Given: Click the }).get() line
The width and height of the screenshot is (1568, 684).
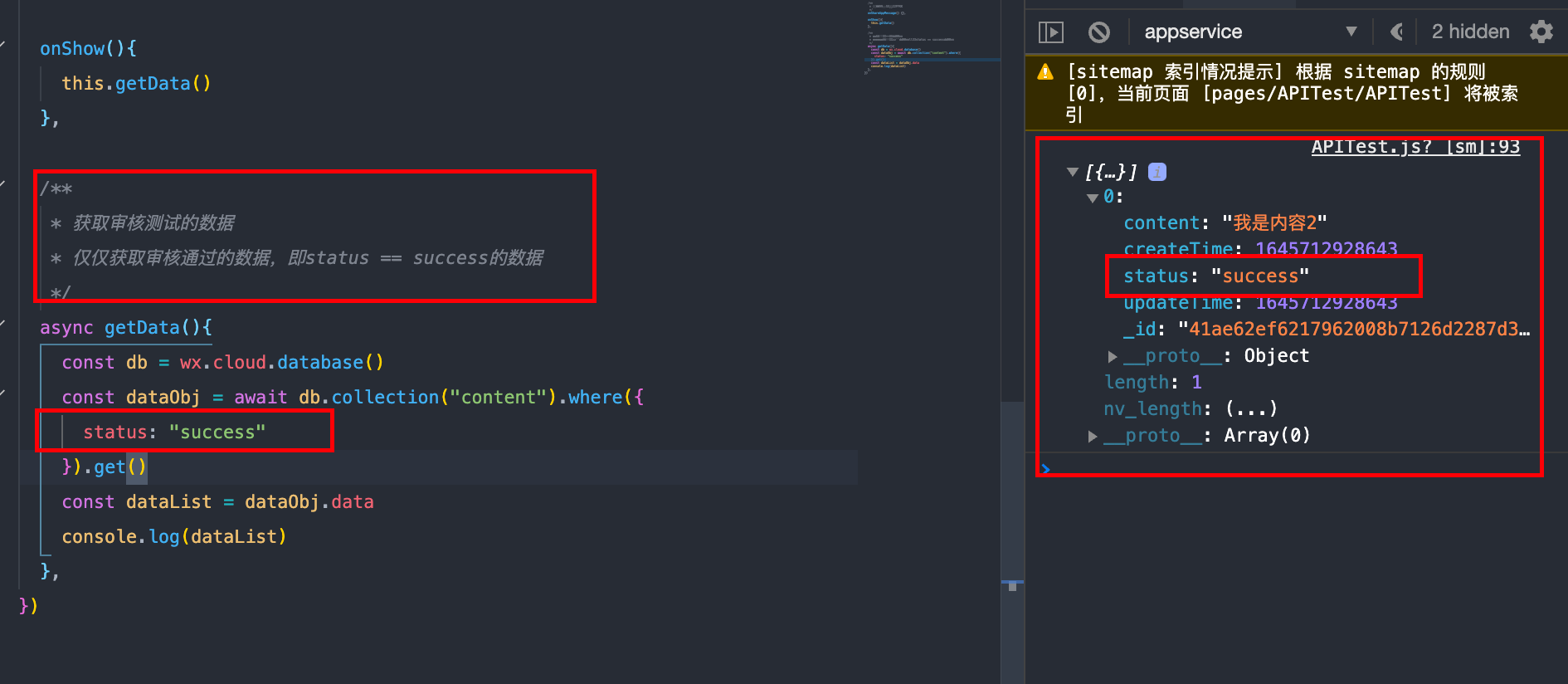Looking at the screenshot, I should pos(105,467).
